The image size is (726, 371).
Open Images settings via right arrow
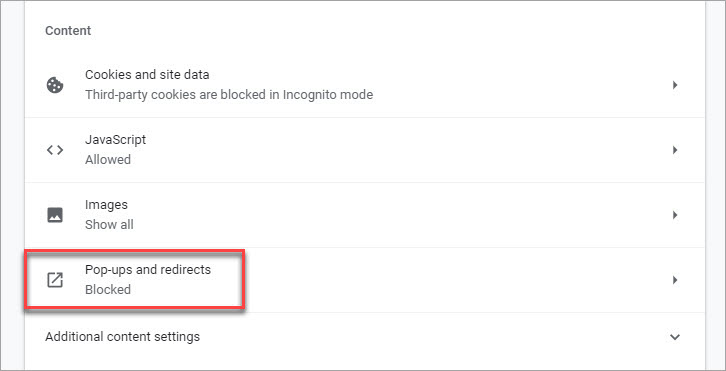click(x=675, y=215)
